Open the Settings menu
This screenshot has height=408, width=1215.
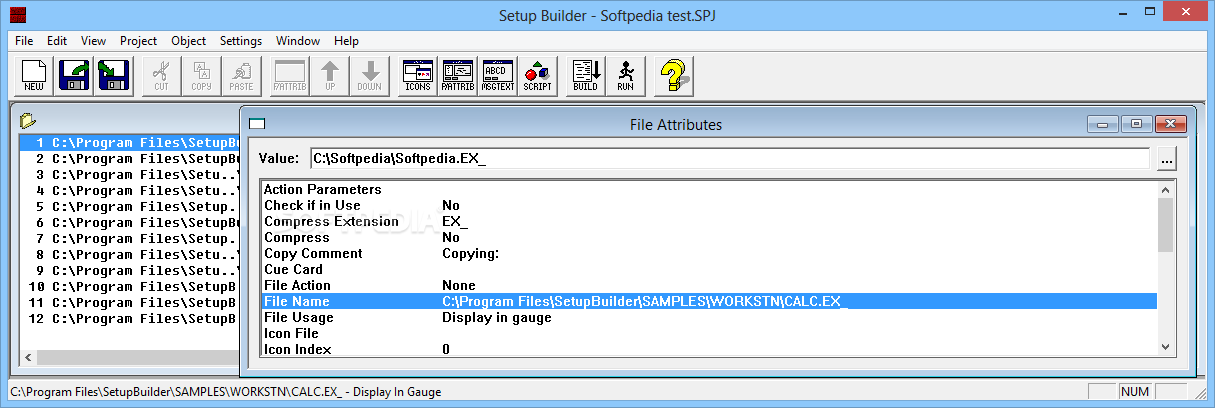[241, 41]
